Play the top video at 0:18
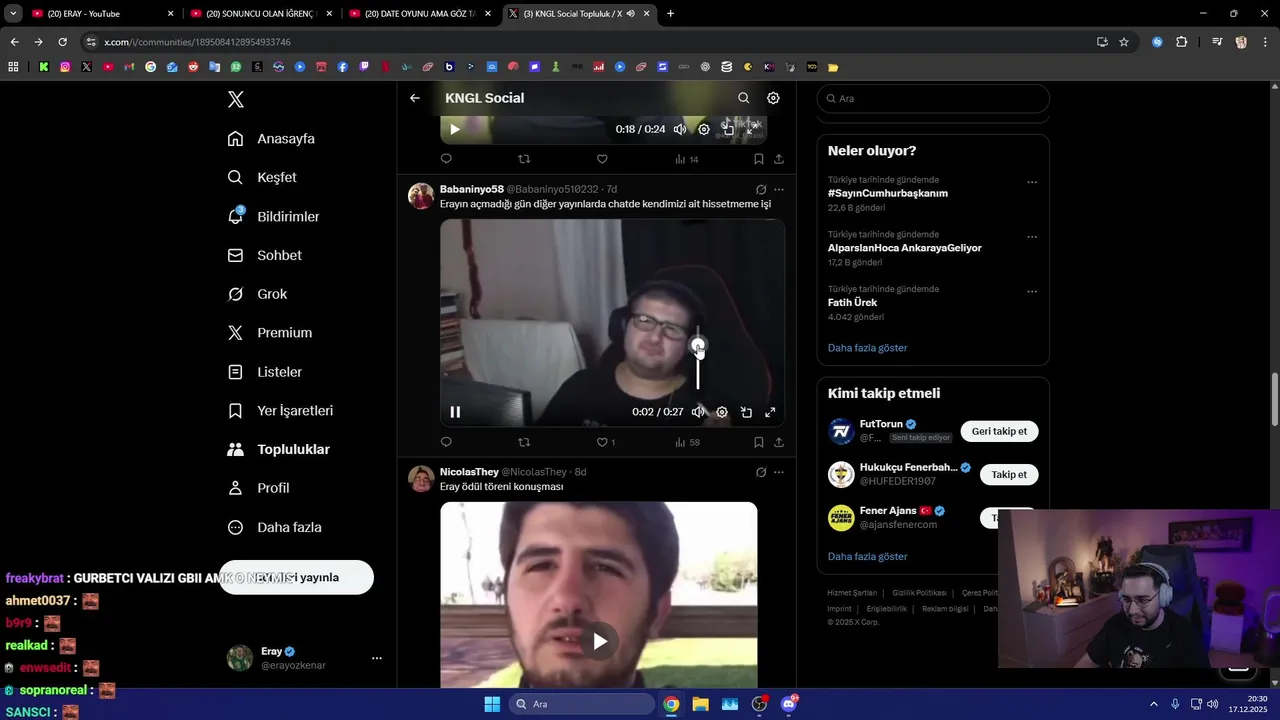This screenshot has width=1280, height=720. 455,129
